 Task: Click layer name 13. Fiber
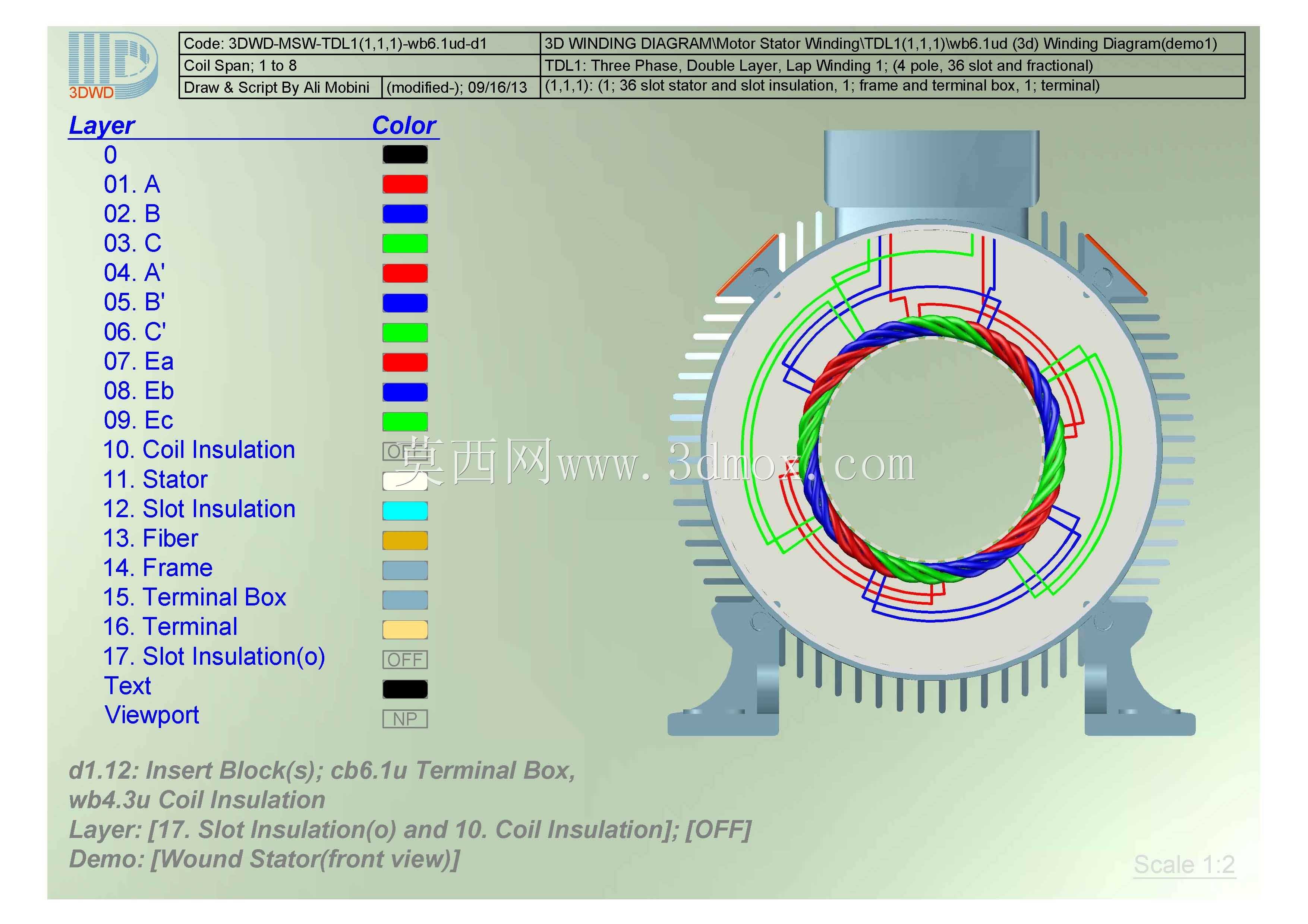(x=150, y=539)
